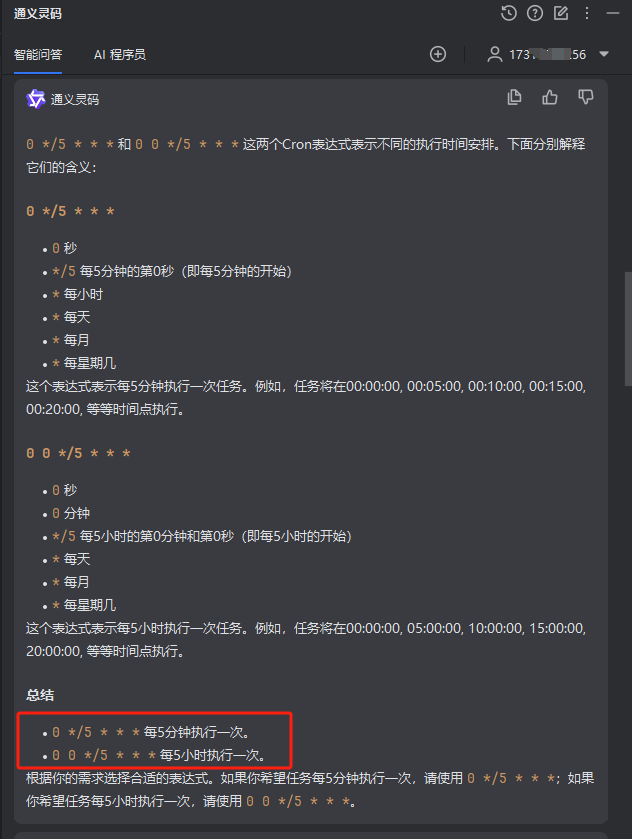Image resolution: width=632 pixels, height=839 pixels.
Task: Click the account number 173...56
Action: (x=547, y=55)
